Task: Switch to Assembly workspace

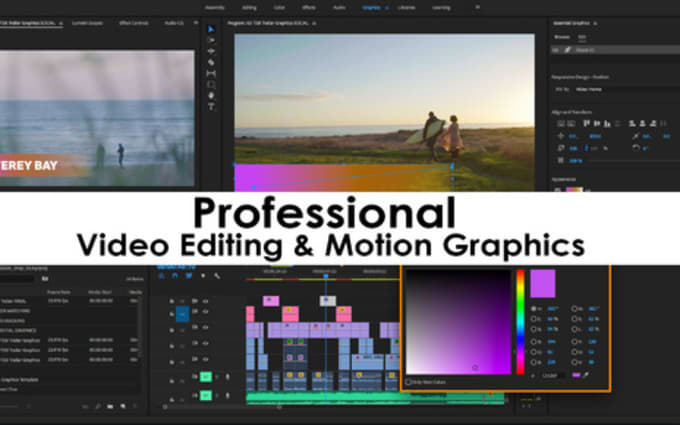Action: (215, 8)
